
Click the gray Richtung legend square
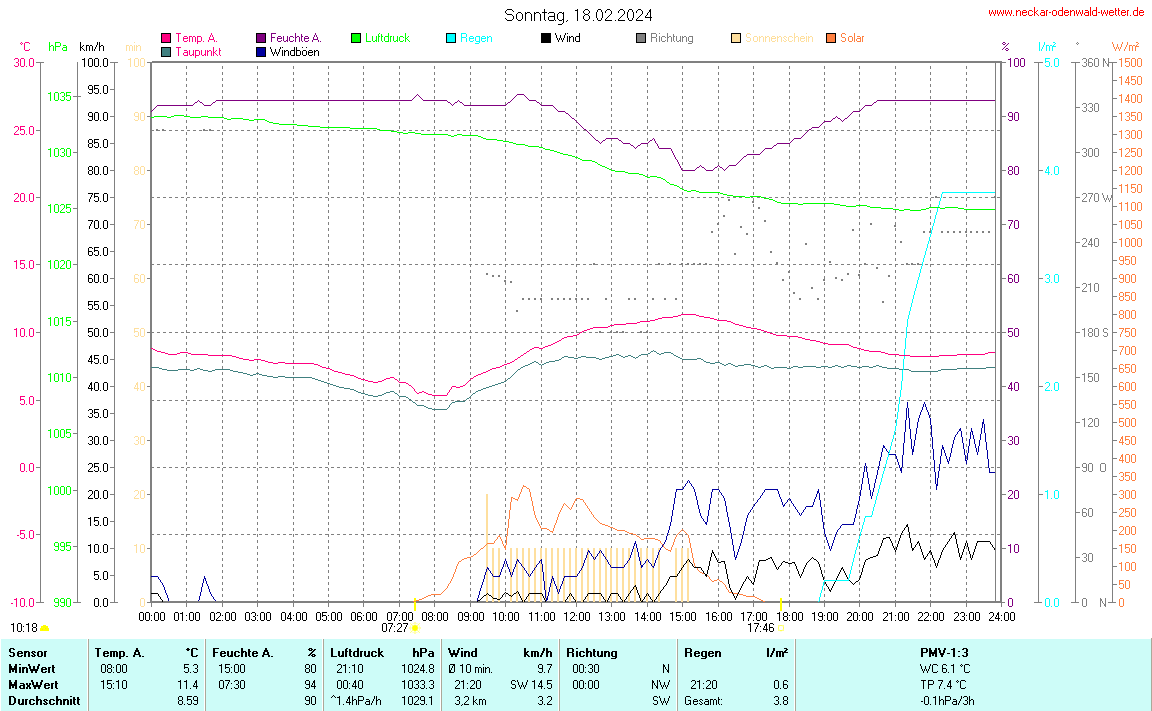coord(641,38)
